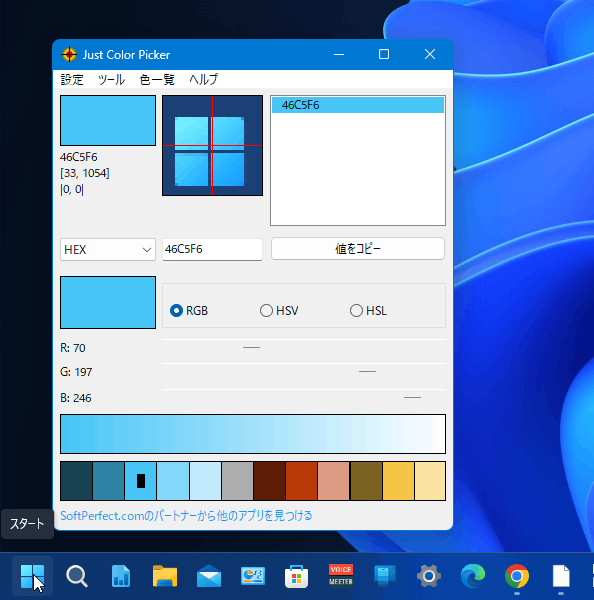The height and width of the screenshot is (600, 594).
Task: Expand the HEX format dropdown
Action: click(x=108, y=249)
